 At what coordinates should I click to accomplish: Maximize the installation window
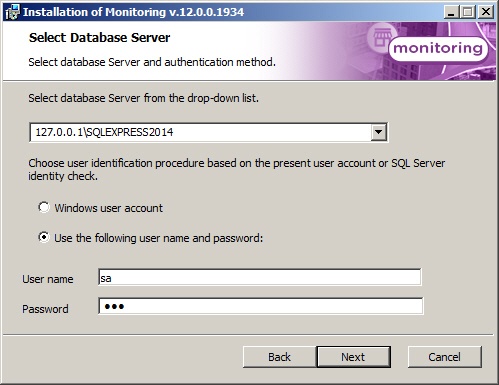[x=468, y=12]
